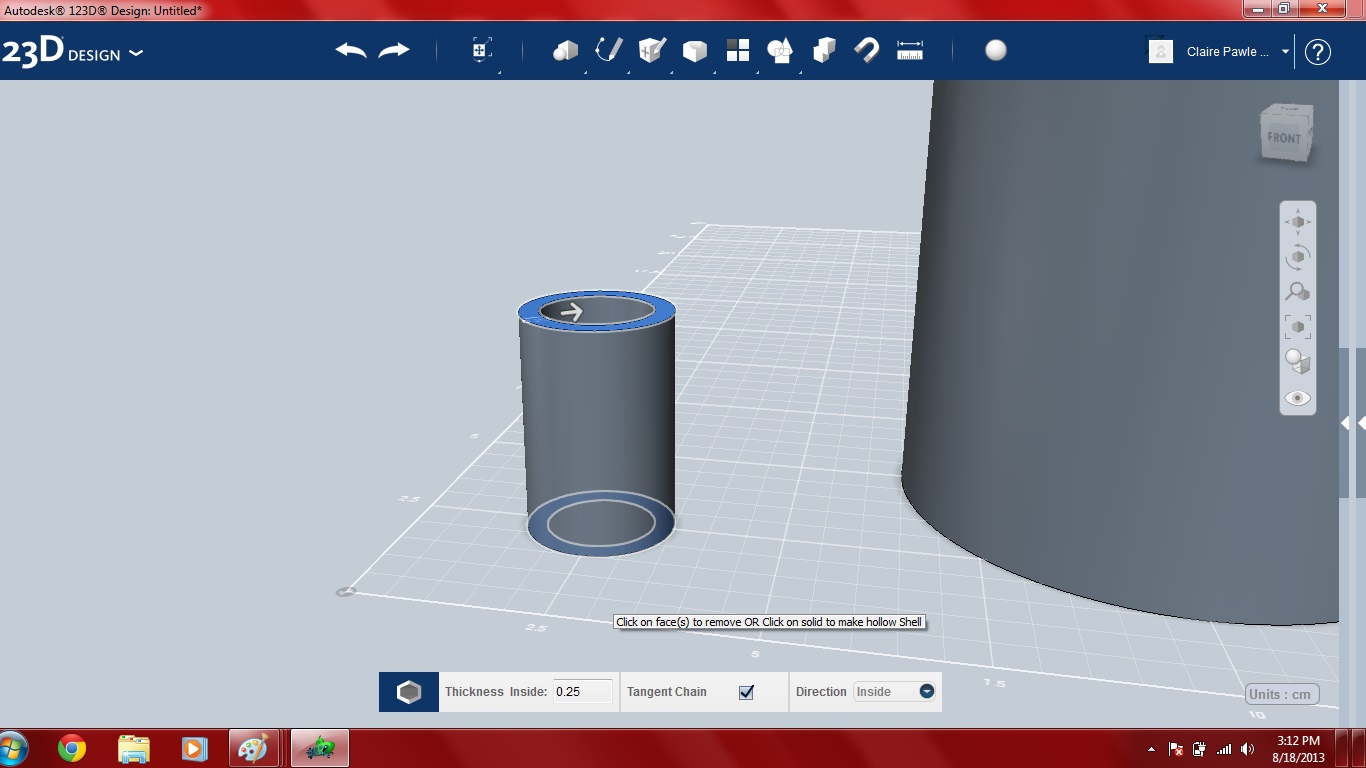
Task: Select the Zoom magnifier tool
Action: click(1298, 292)
